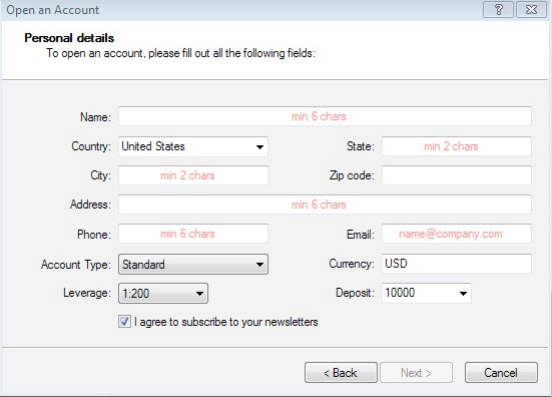Click inside the Phone field
The height and width of the screenshot is (397, 552).
click(193, 234)
